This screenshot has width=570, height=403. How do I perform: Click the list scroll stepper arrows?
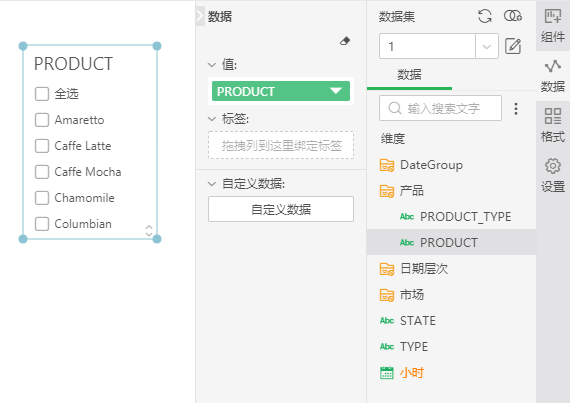click(x=149, y=230)
